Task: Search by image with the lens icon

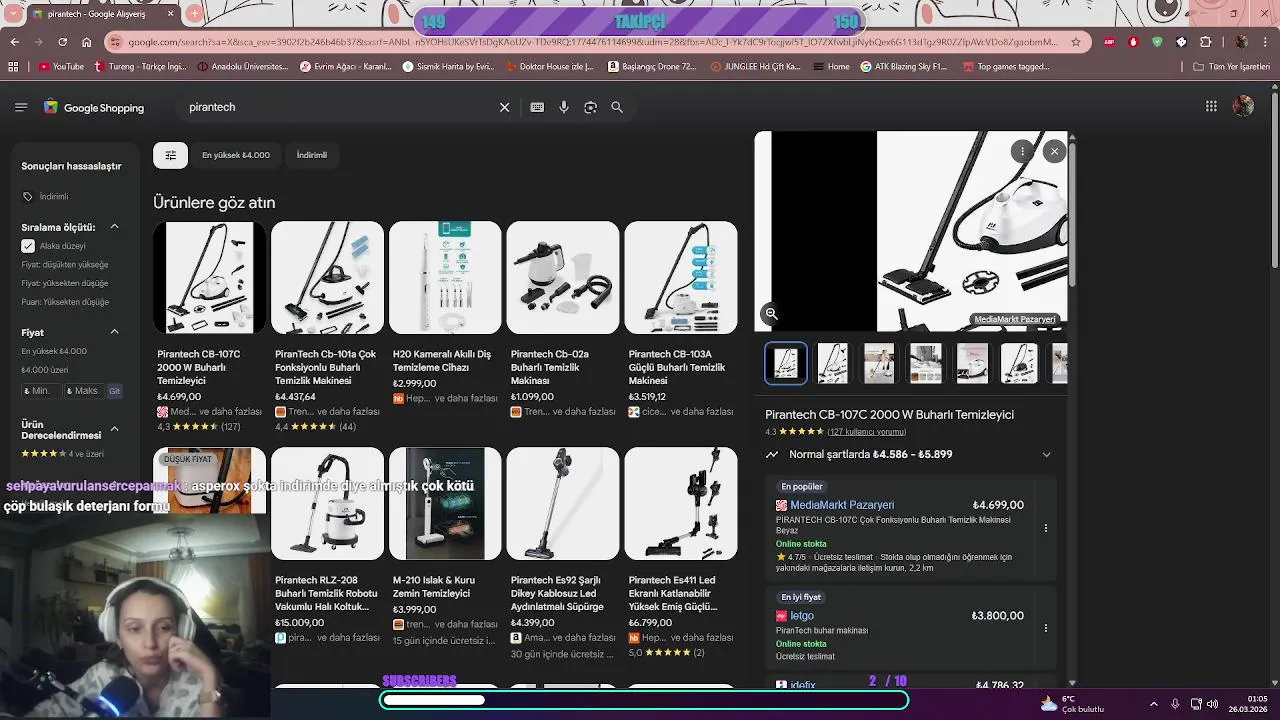Action: point(590,107)
